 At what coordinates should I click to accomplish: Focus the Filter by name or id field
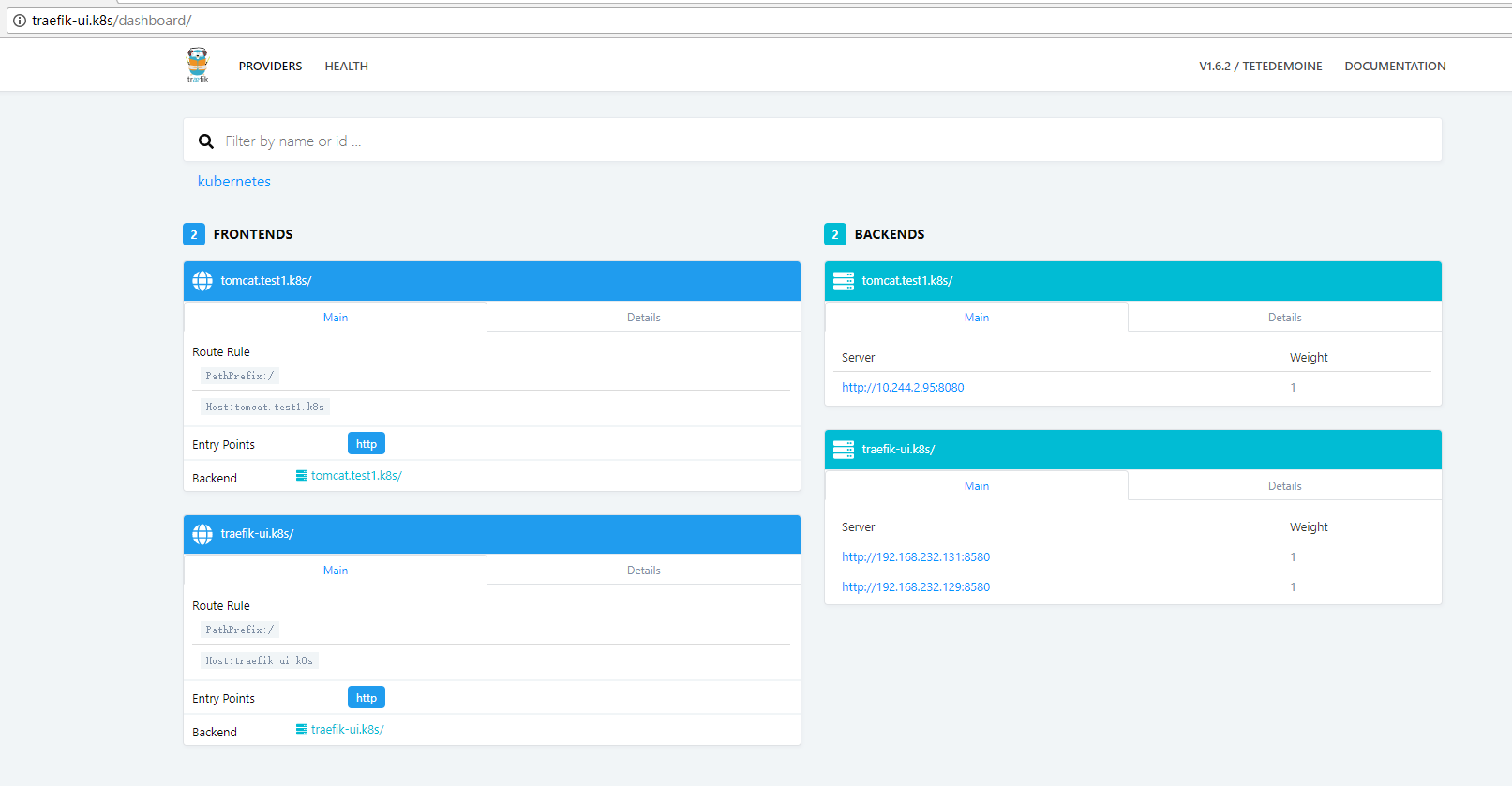[812, 141]
